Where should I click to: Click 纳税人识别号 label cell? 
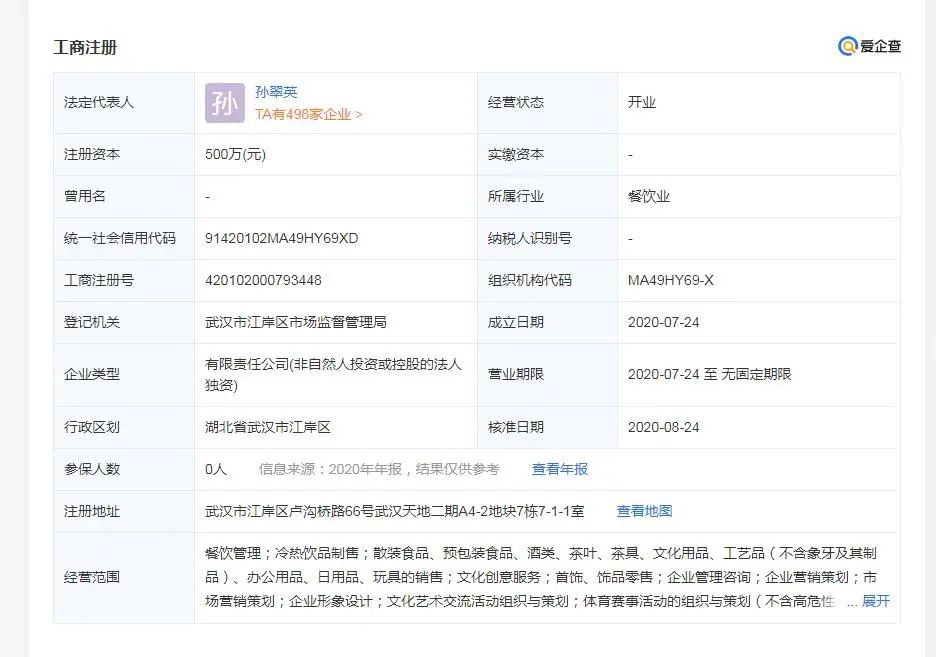click(547, 238)
